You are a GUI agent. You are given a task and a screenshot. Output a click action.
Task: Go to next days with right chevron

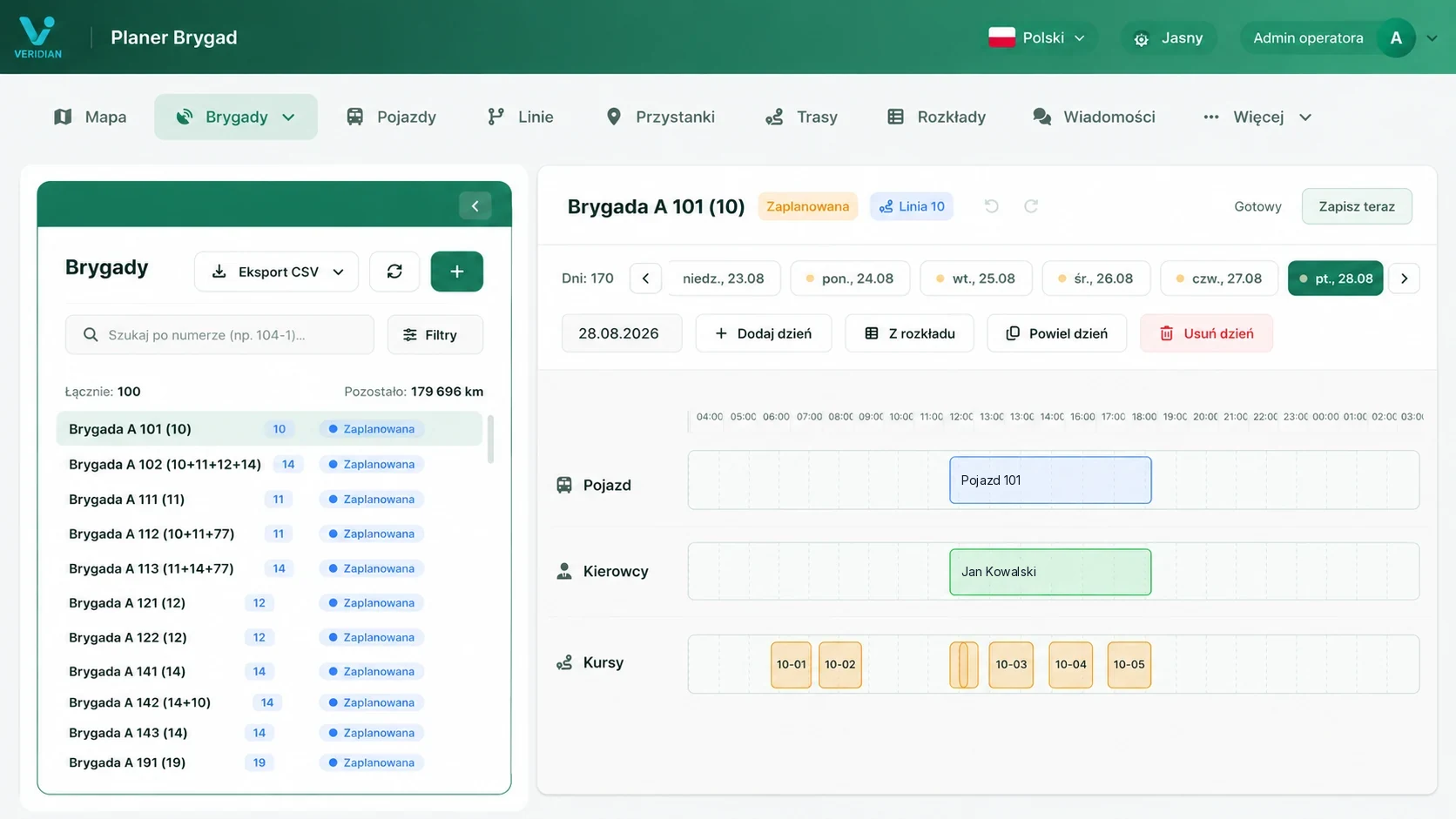[1404, 279]
